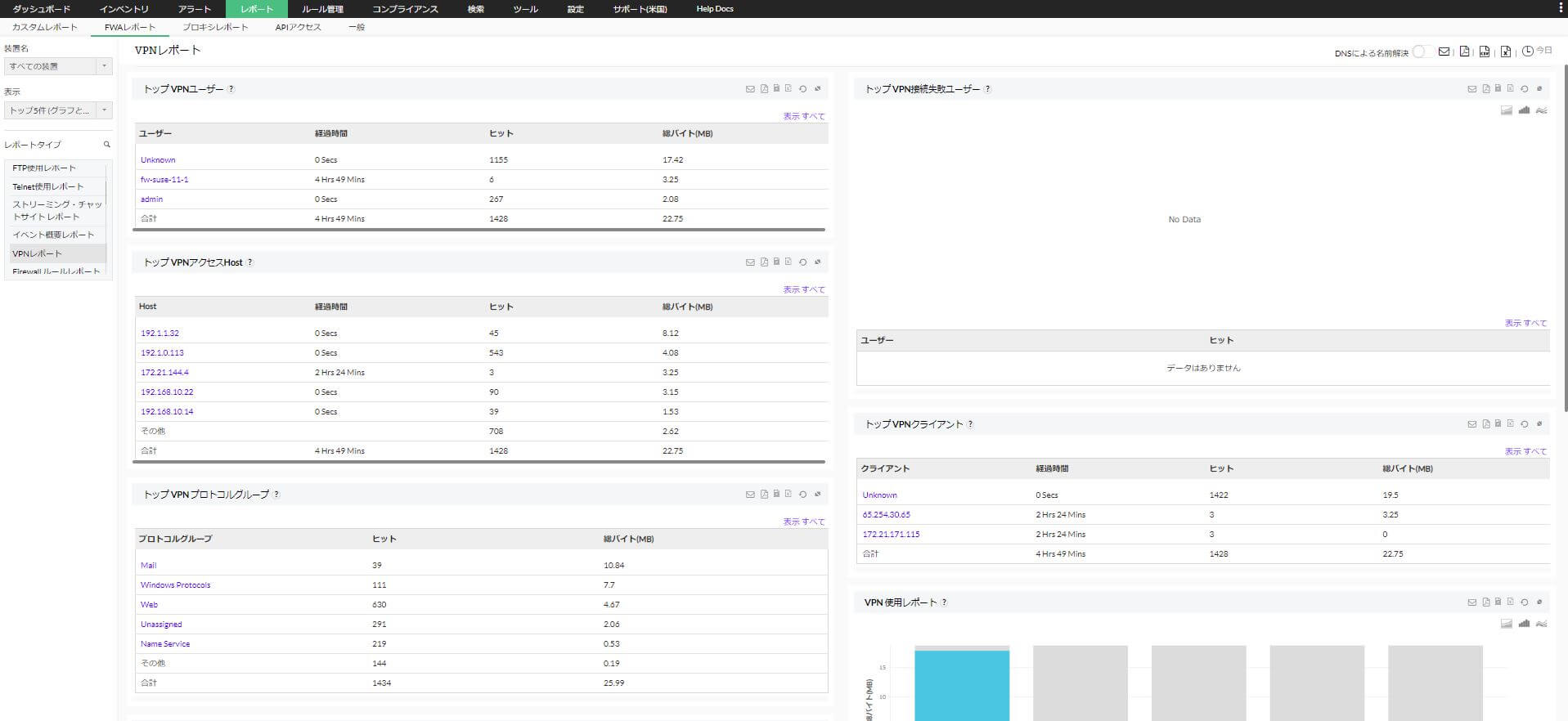
Task: Open the 装置名 device dropdown
Action: (57, 66)
